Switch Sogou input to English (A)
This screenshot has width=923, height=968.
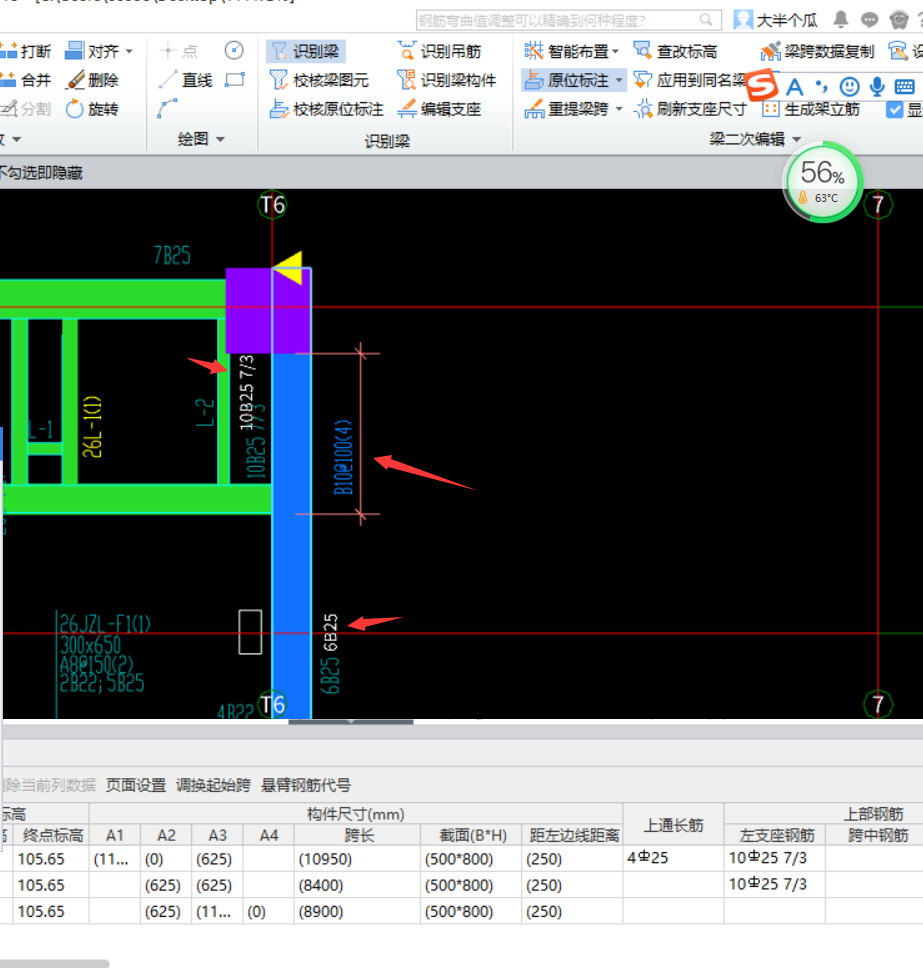click(795, 87)
